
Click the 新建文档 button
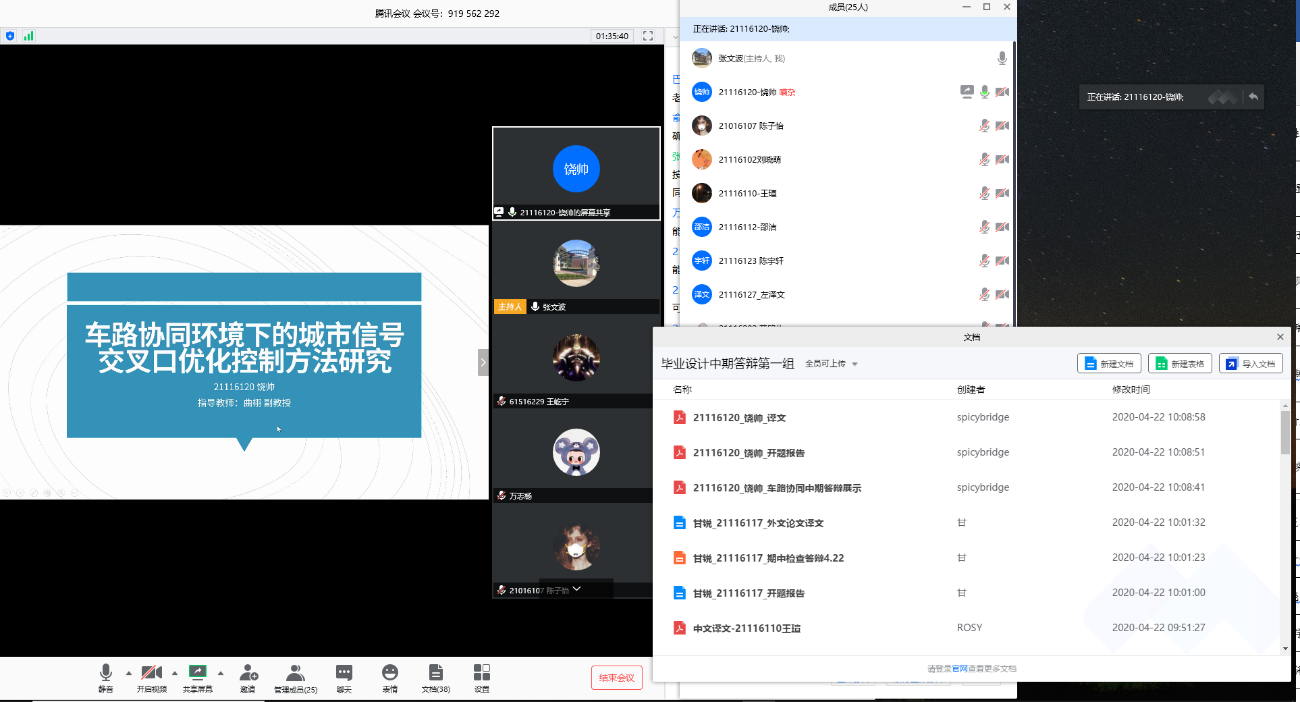(1109, 364)
